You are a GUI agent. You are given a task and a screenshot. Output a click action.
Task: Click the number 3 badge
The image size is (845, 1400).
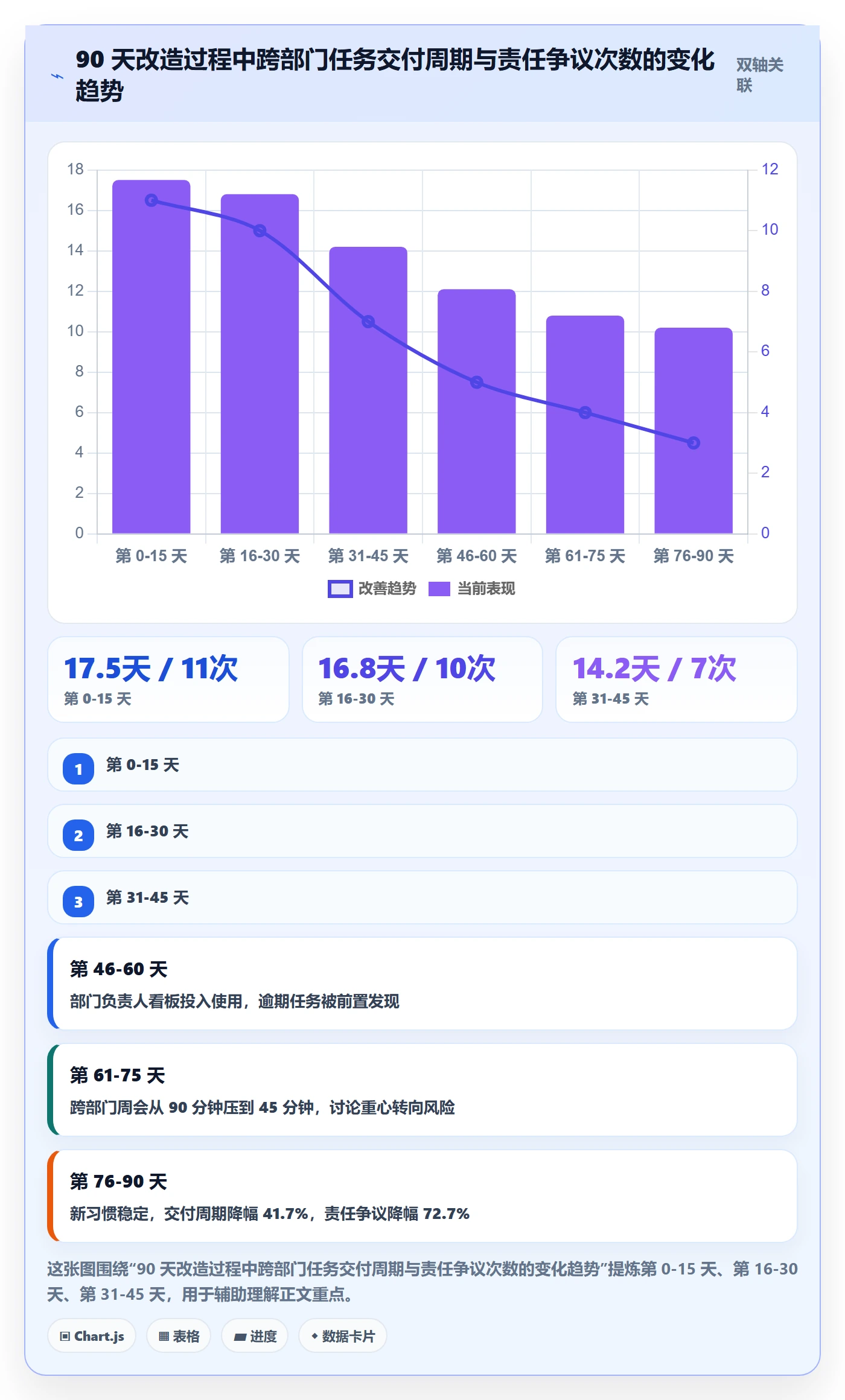coord(78,902)
